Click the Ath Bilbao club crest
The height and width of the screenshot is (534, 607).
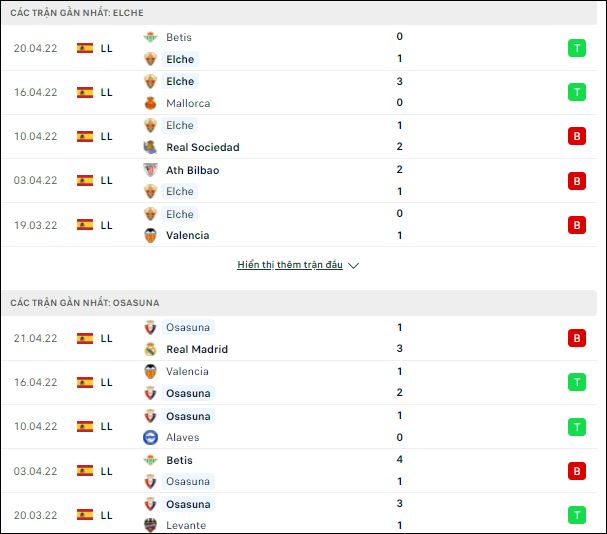[150, 170]
